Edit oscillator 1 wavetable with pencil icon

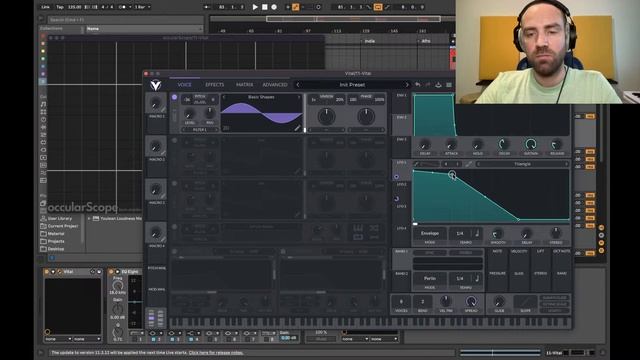(x=297, y=128)
